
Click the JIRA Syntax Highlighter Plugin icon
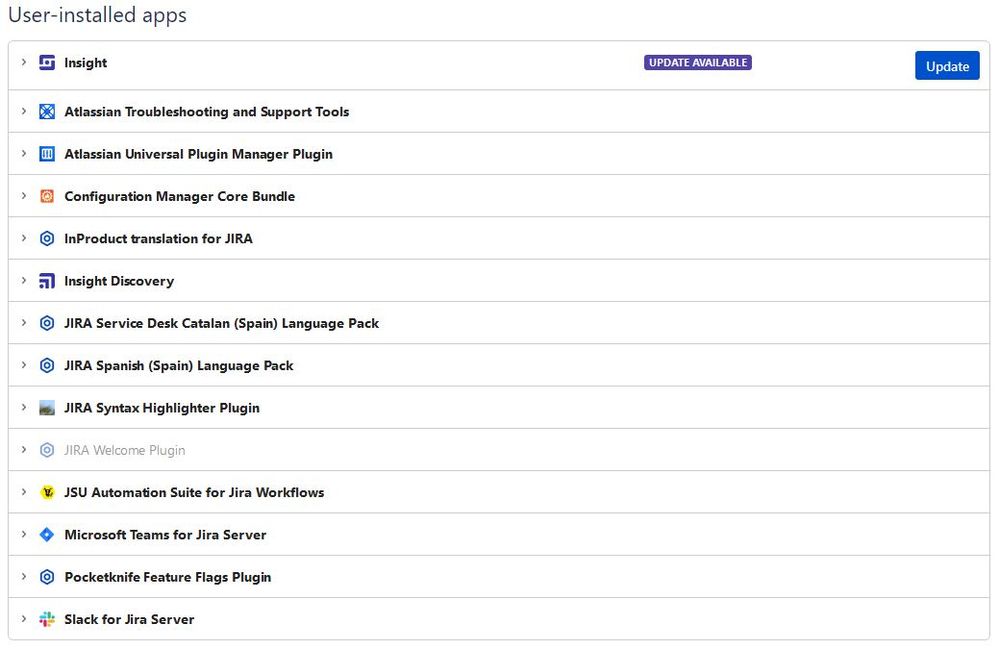(x=47, y=408)
